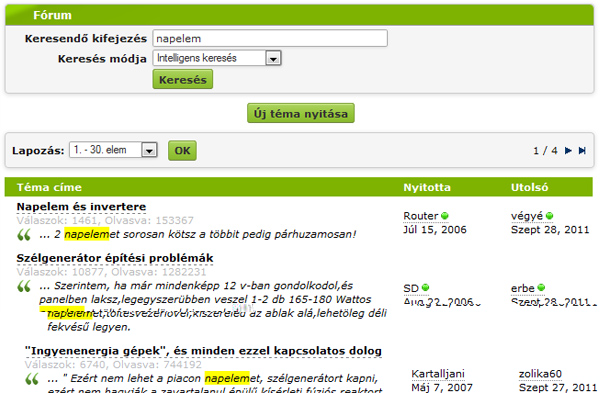Image resolution: width=600 pixels, height=393 pixels.
Task: Open user profile zolika60
Action: click(x=540, y=374)
